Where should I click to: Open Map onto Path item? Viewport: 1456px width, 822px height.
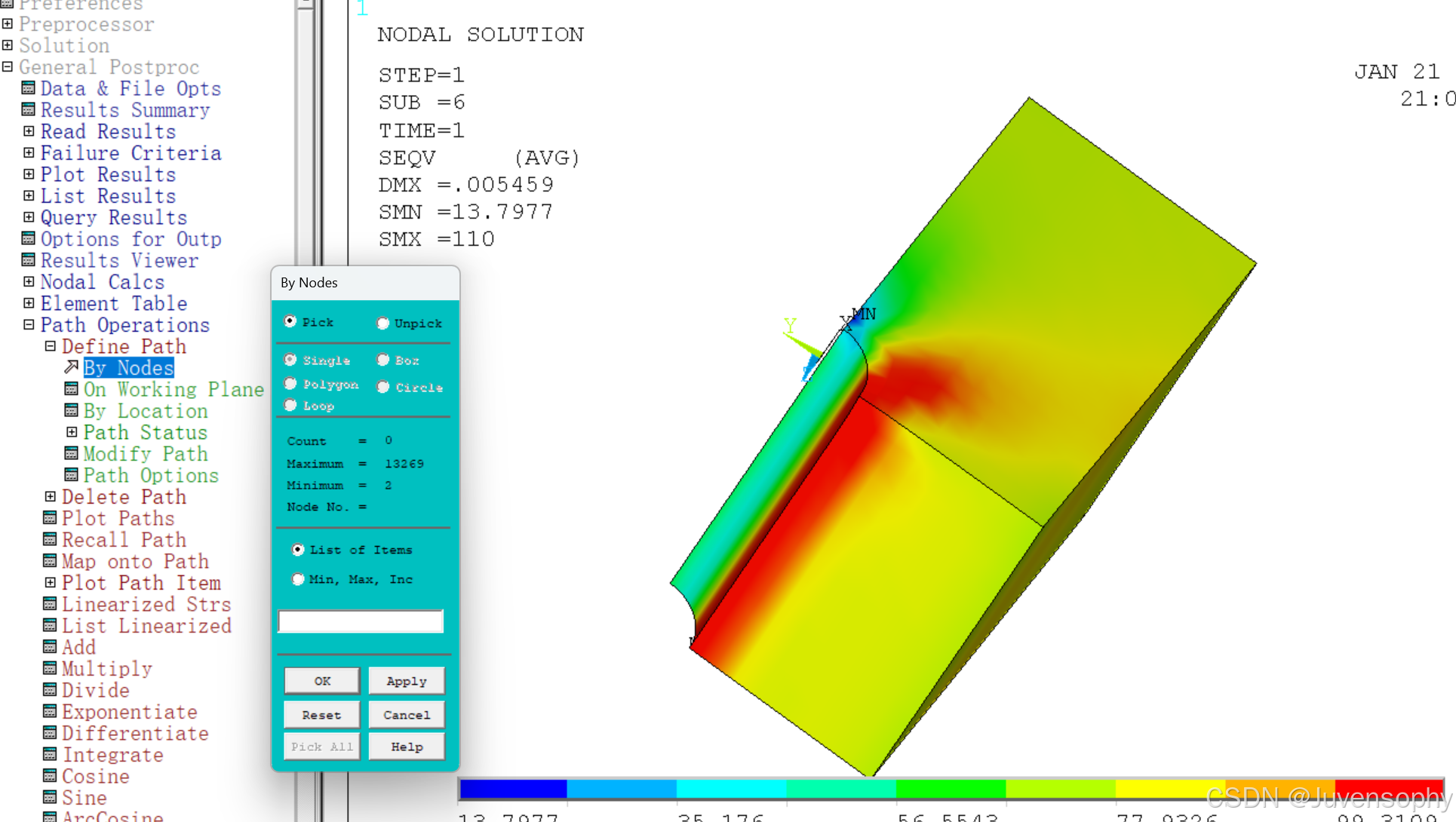coord(135,561)
